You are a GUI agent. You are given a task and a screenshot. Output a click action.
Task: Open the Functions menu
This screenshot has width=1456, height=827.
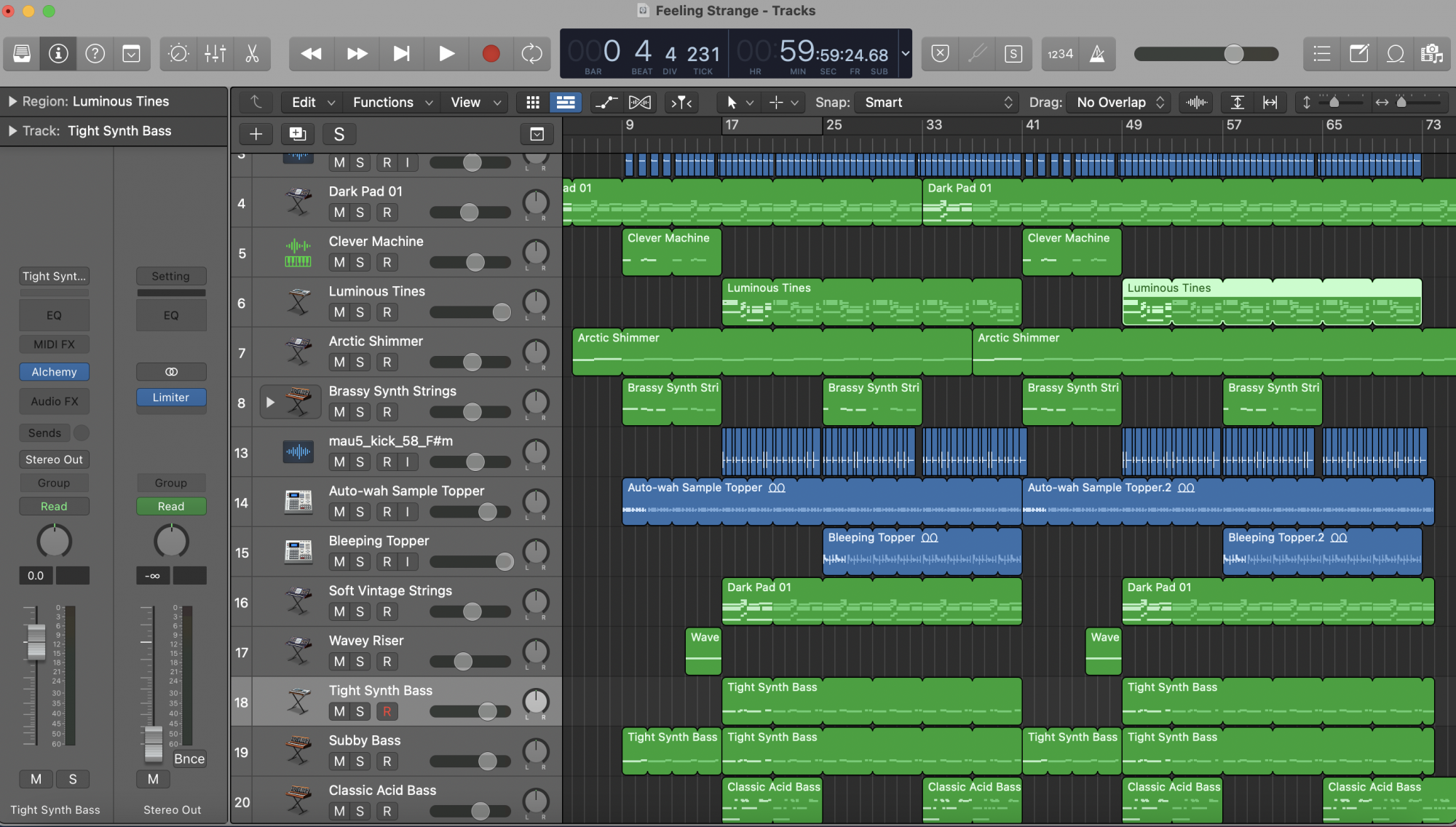(392, 103)
